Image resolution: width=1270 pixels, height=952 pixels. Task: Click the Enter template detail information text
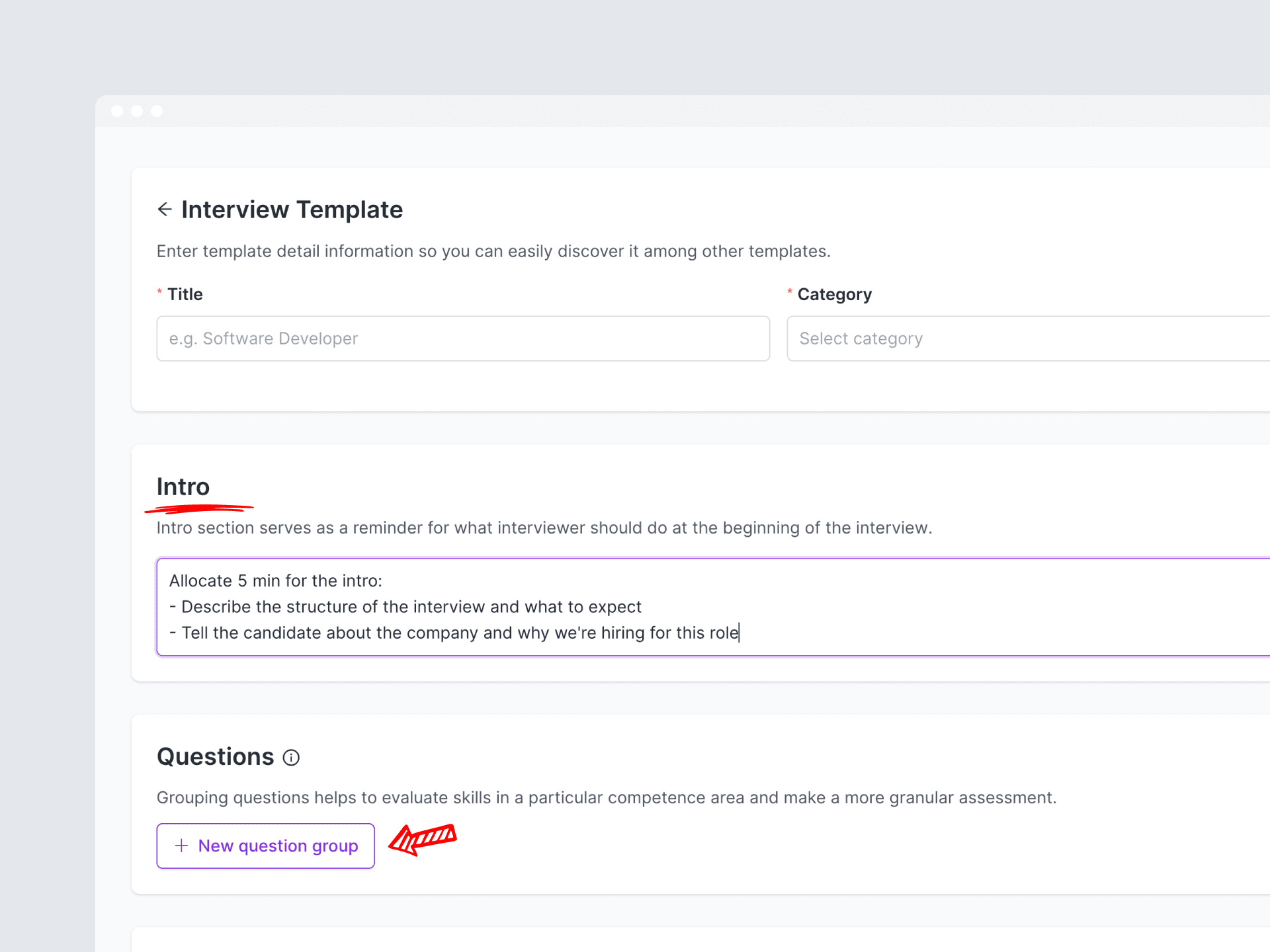(493, 251)
